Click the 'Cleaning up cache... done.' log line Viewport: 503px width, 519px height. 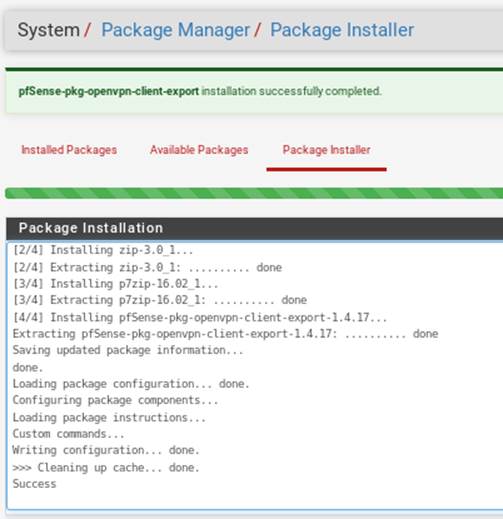106,468
